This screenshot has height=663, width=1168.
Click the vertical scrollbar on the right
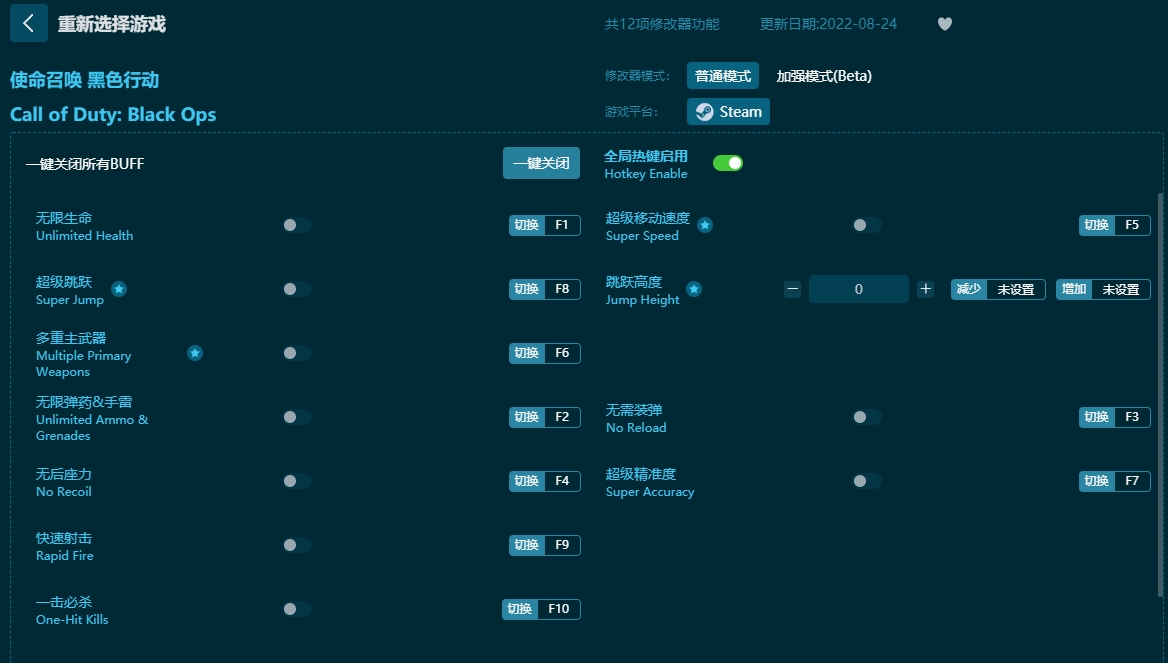1160,395
